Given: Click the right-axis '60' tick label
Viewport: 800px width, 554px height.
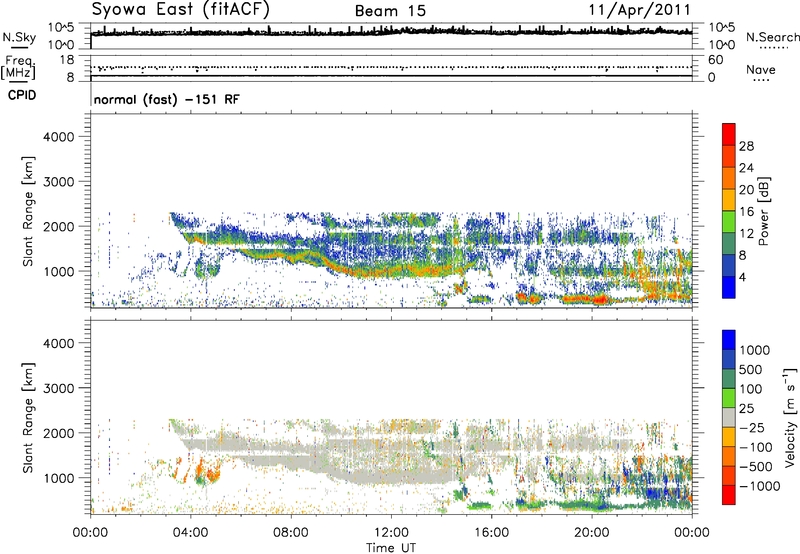Looking at the screenshot, I should click(715, 60).
